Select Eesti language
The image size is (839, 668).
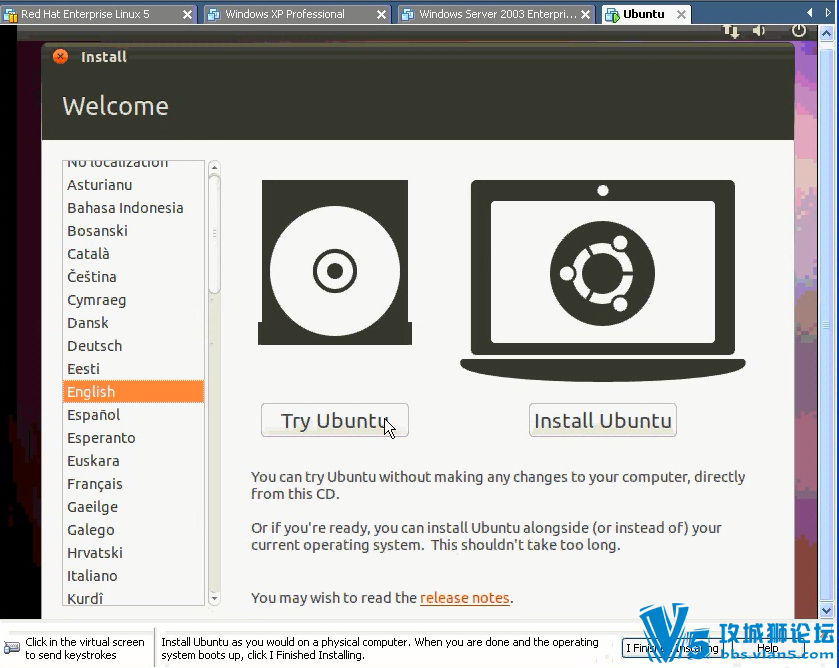[133, 369]
